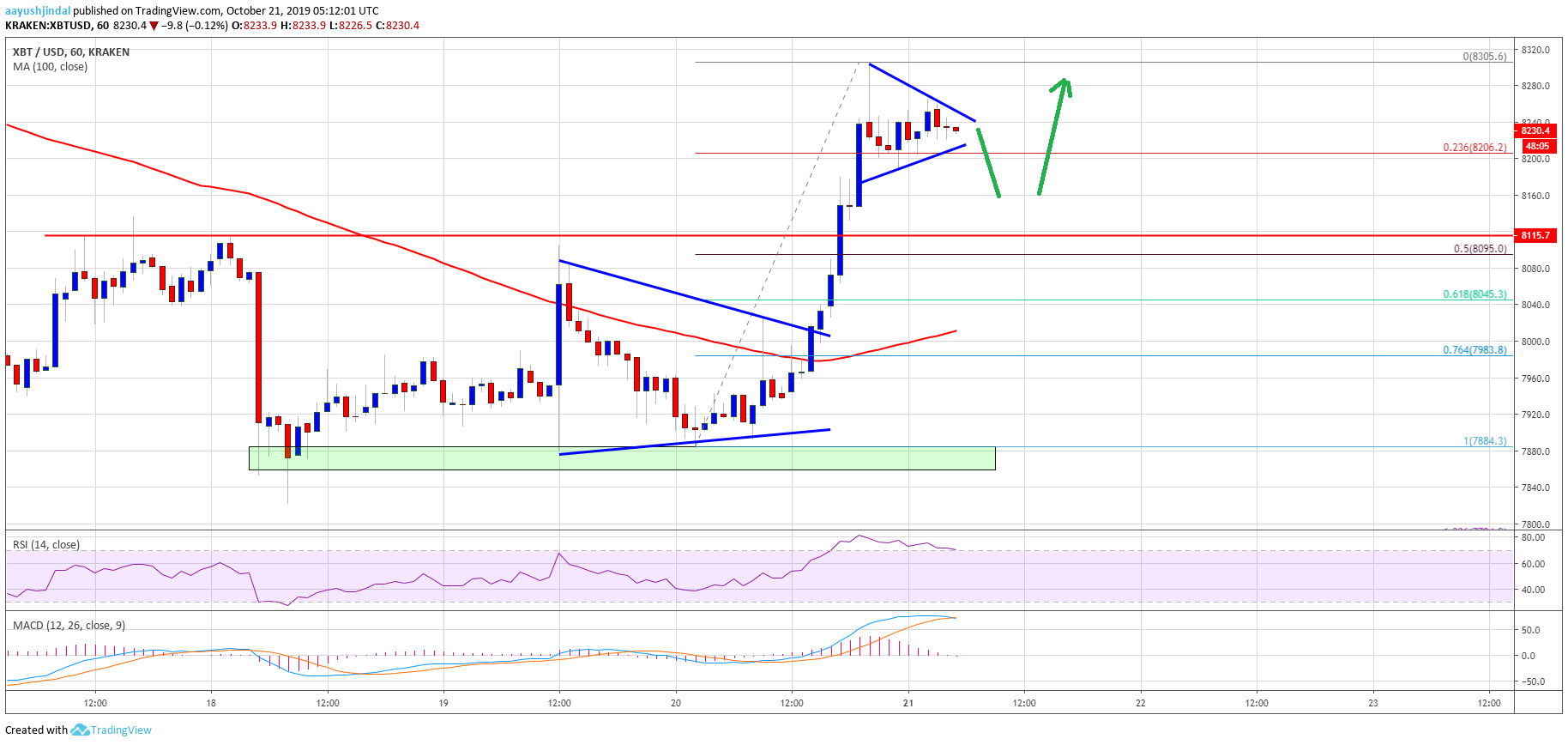The image size is (1568, 745).
Task: Open the TradingView link at bottom
Action: pos(121,730)
